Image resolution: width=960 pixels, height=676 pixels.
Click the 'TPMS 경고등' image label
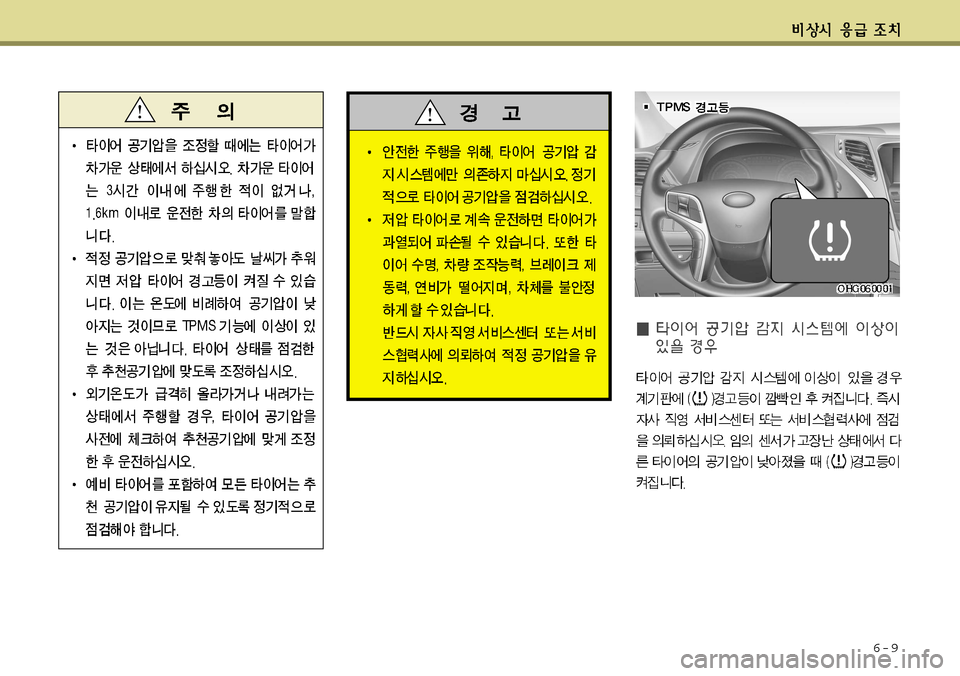pos(692,107)
